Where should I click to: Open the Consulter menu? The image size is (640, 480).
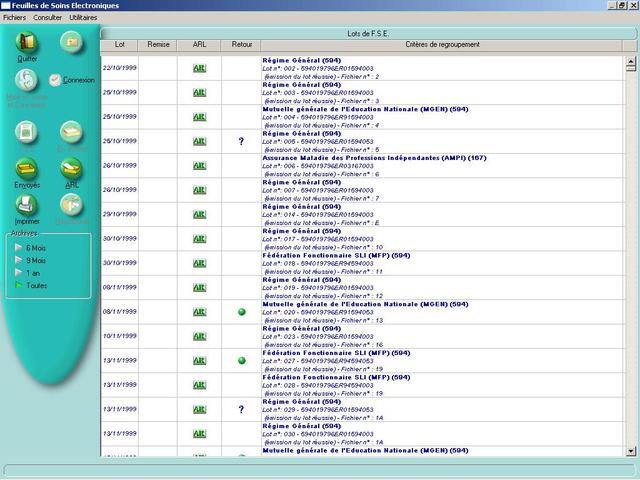pos(47,18)
